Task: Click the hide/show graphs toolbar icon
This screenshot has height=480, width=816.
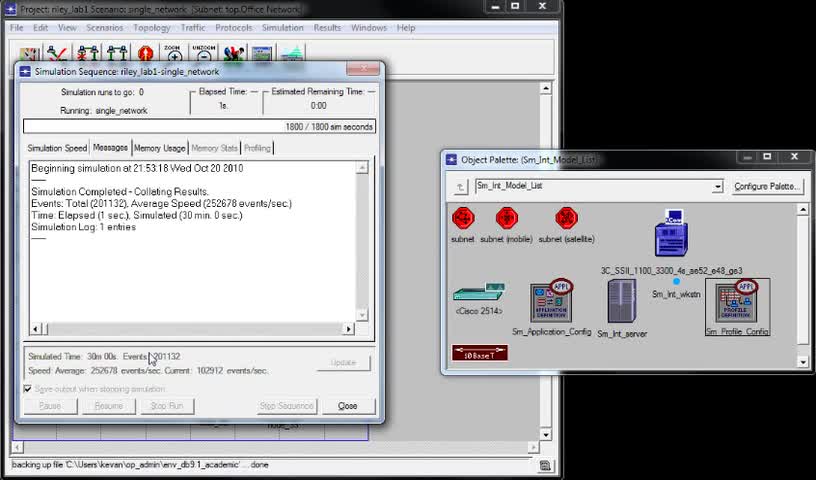Action: coord(292,53)
